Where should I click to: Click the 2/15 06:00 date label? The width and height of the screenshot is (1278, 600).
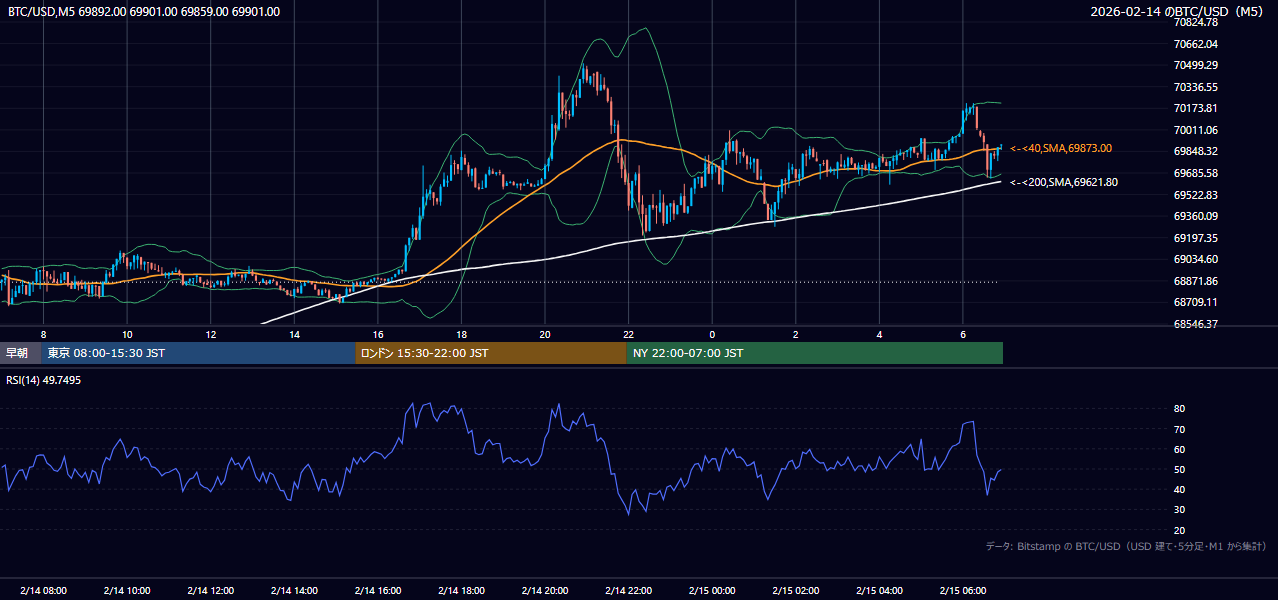point(963,590)
